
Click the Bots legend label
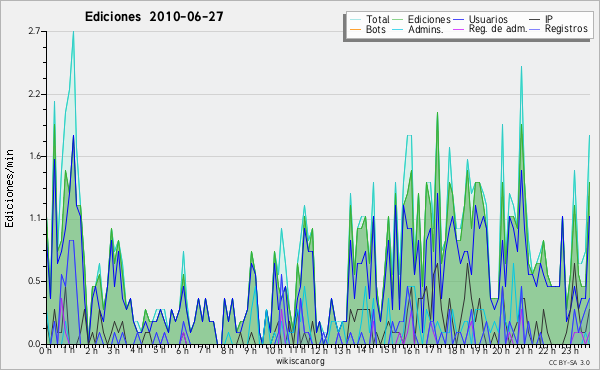click(375, 29)
